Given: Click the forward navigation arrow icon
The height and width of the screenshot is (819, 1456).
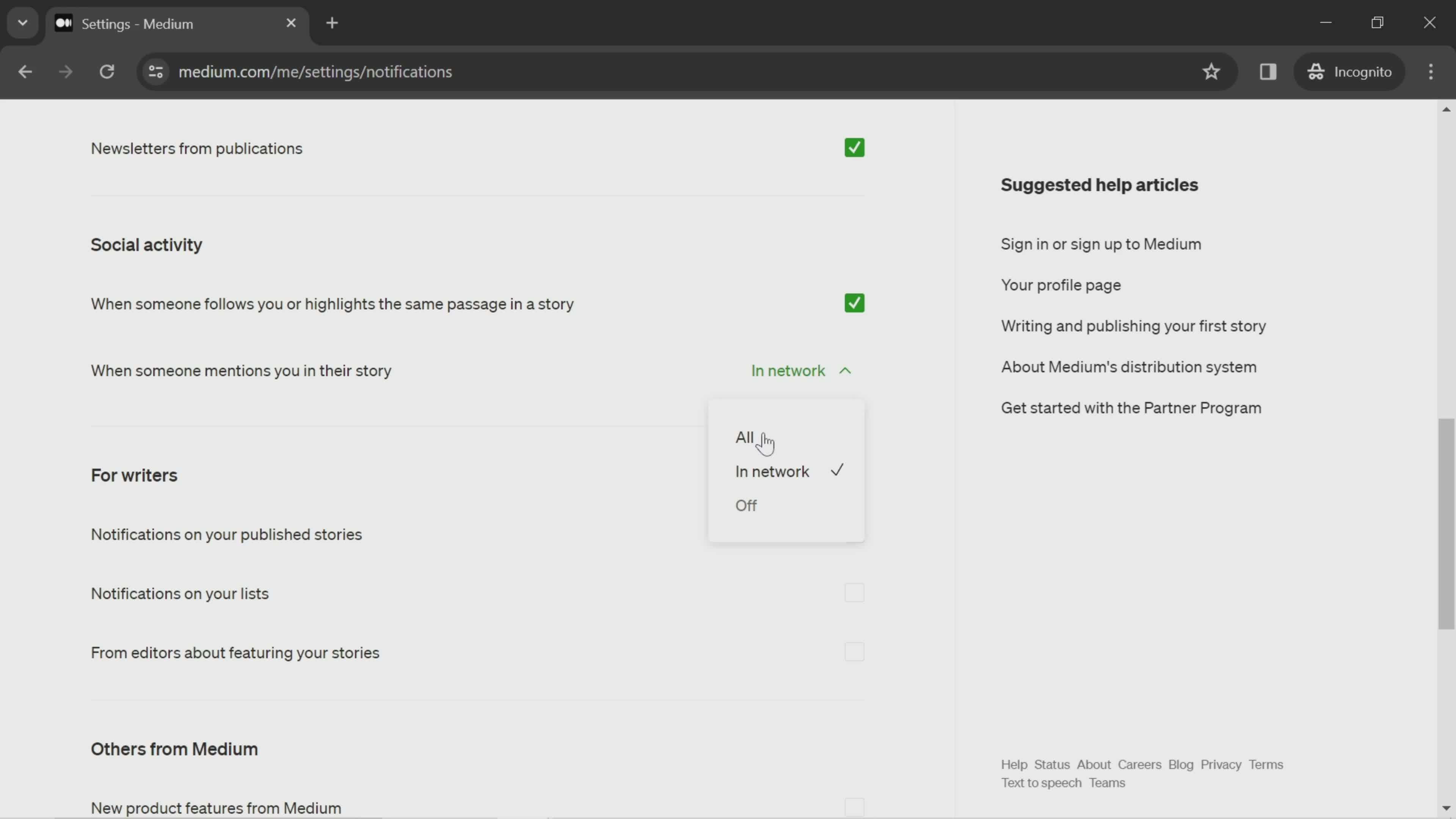Looking at the screenshot, I should click(x=65, y=71).
